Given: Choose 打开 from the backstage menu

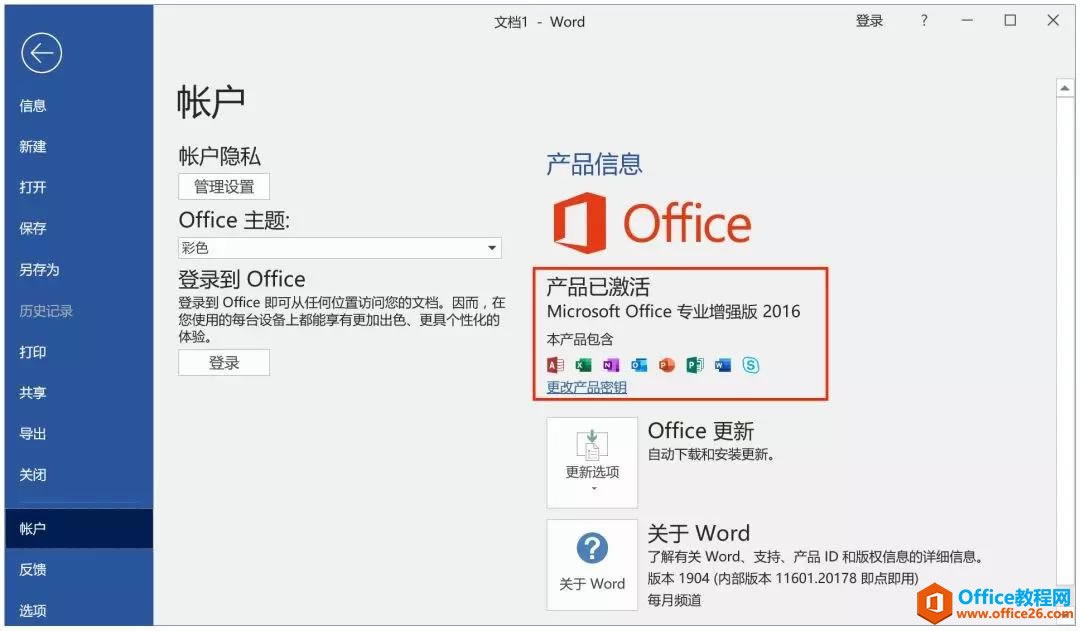Looking at the screenshot, I should tap(32, 187).
